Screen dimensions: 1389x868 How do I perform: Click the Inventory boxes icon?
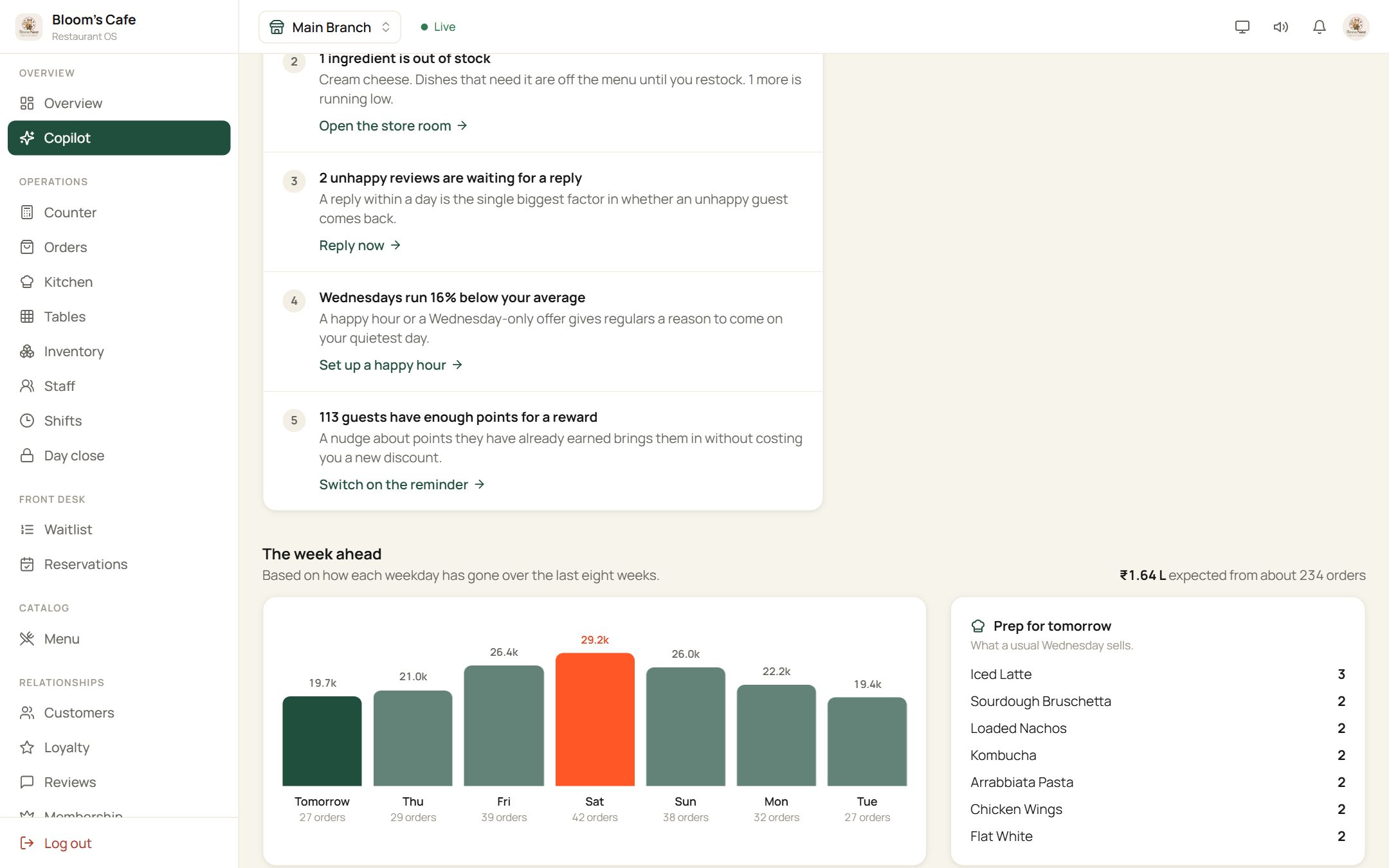27,352
